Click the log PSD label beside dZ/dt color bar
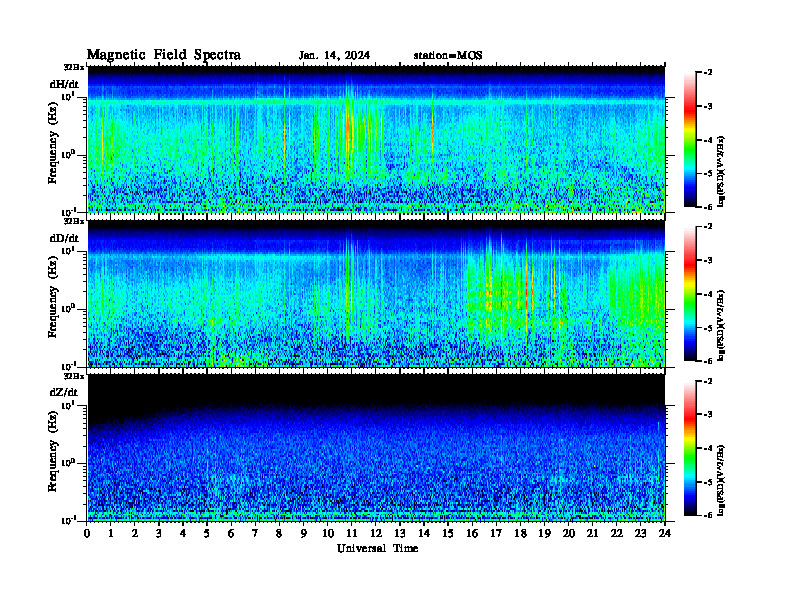 point(721,480)
